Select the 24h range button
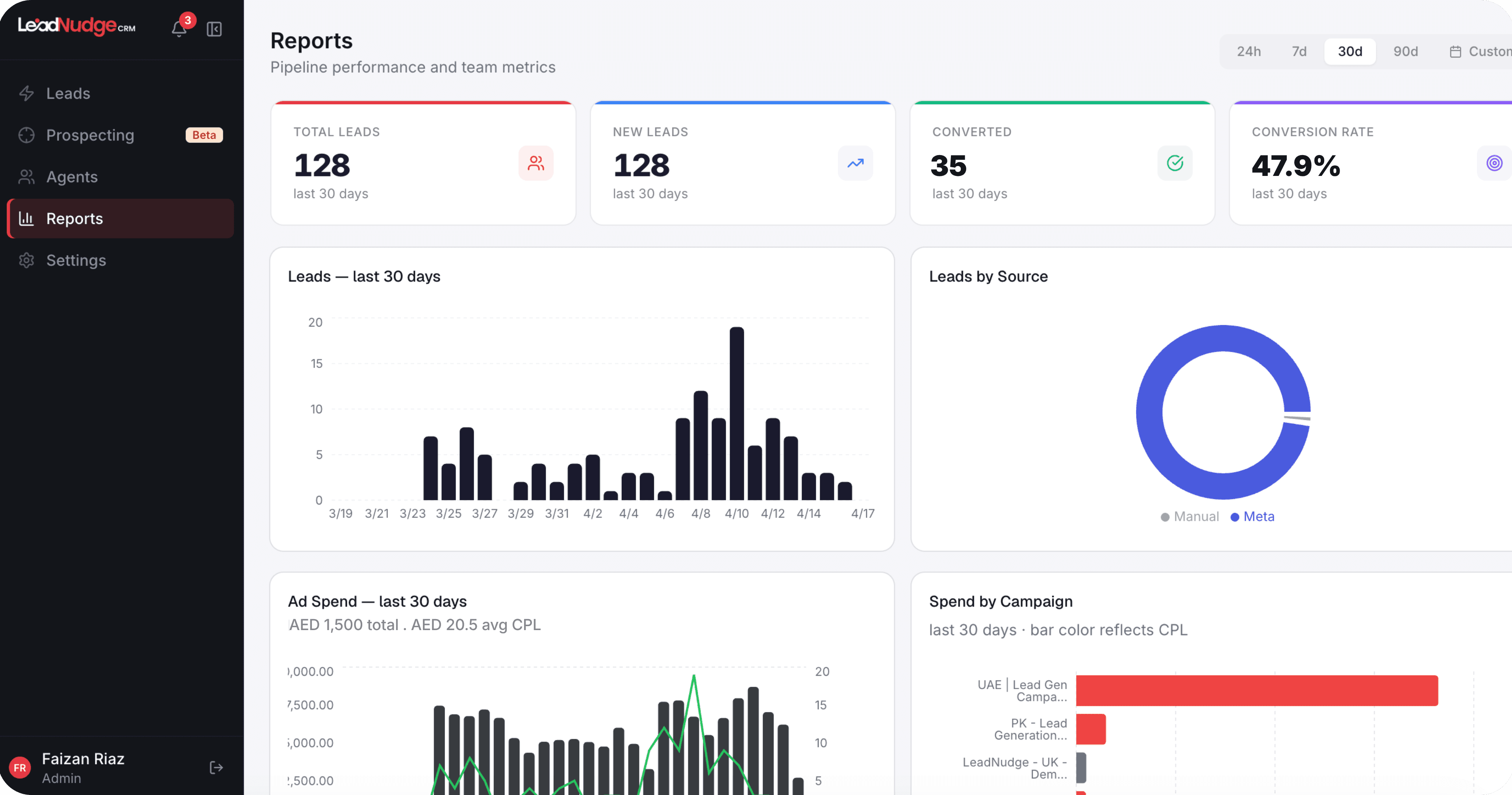The height and width of the screenshot is (795, 1512). (x=1249, y=51)
